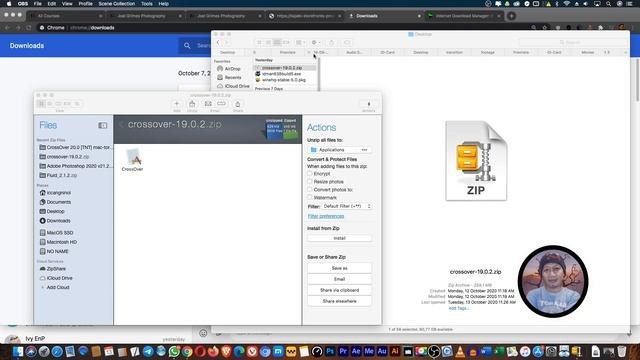Click the Finder search field
This screenshot has height=360, width=640.
[572, 42]
